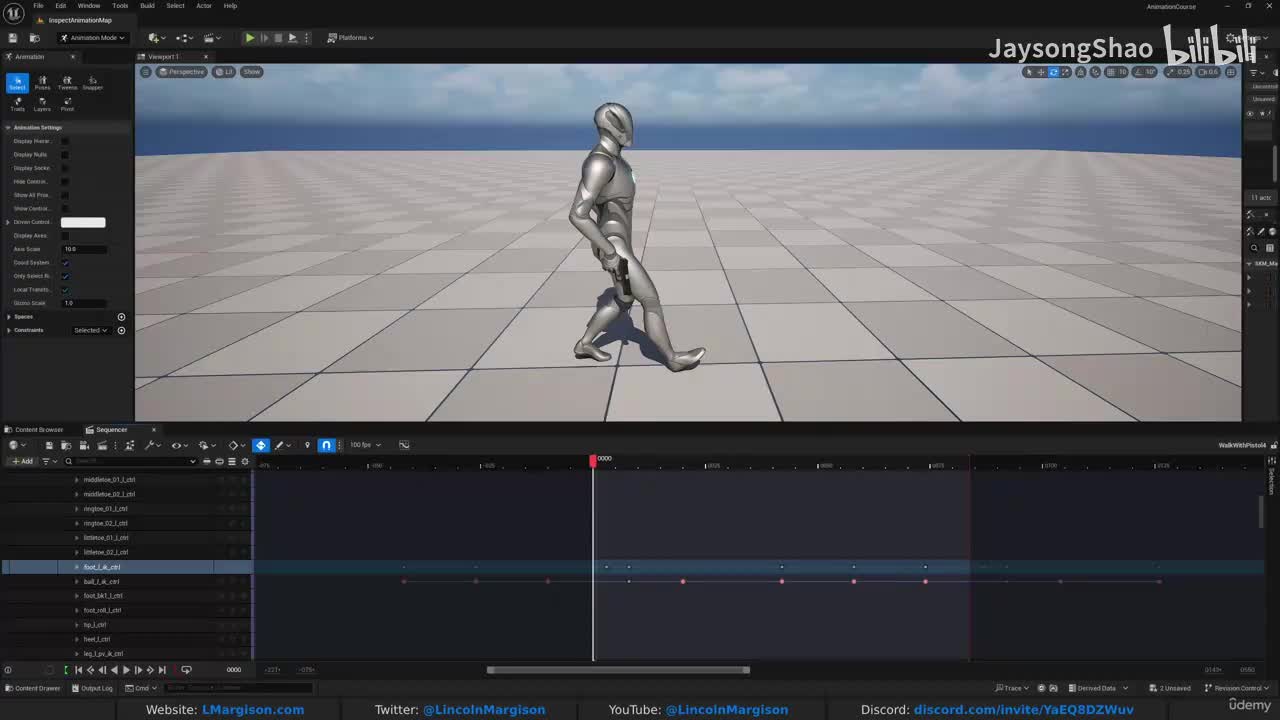Click the Add track button

tap(22, 461)
